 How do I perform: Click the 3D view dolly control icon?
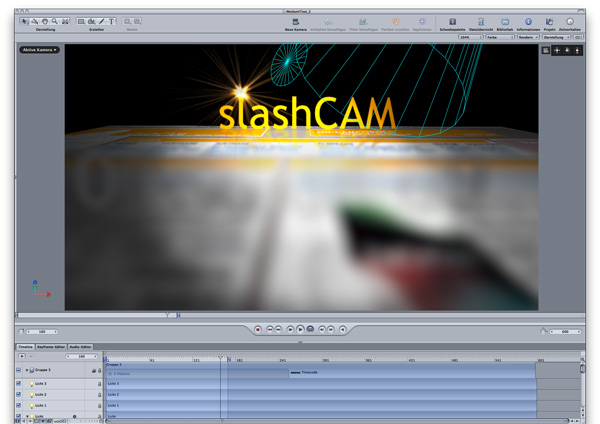[x=577, y=51]
